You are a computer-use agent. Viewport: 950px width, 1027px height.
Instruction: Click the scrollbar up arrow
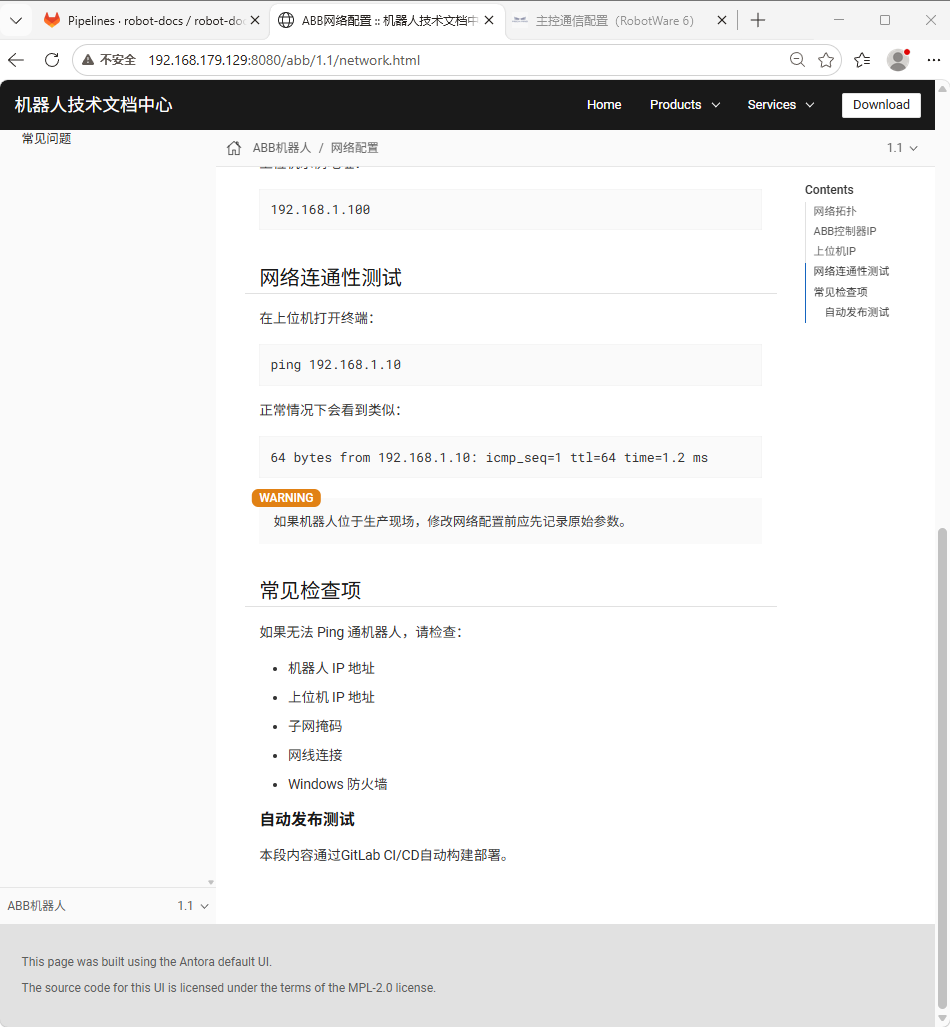coord(942,88)
